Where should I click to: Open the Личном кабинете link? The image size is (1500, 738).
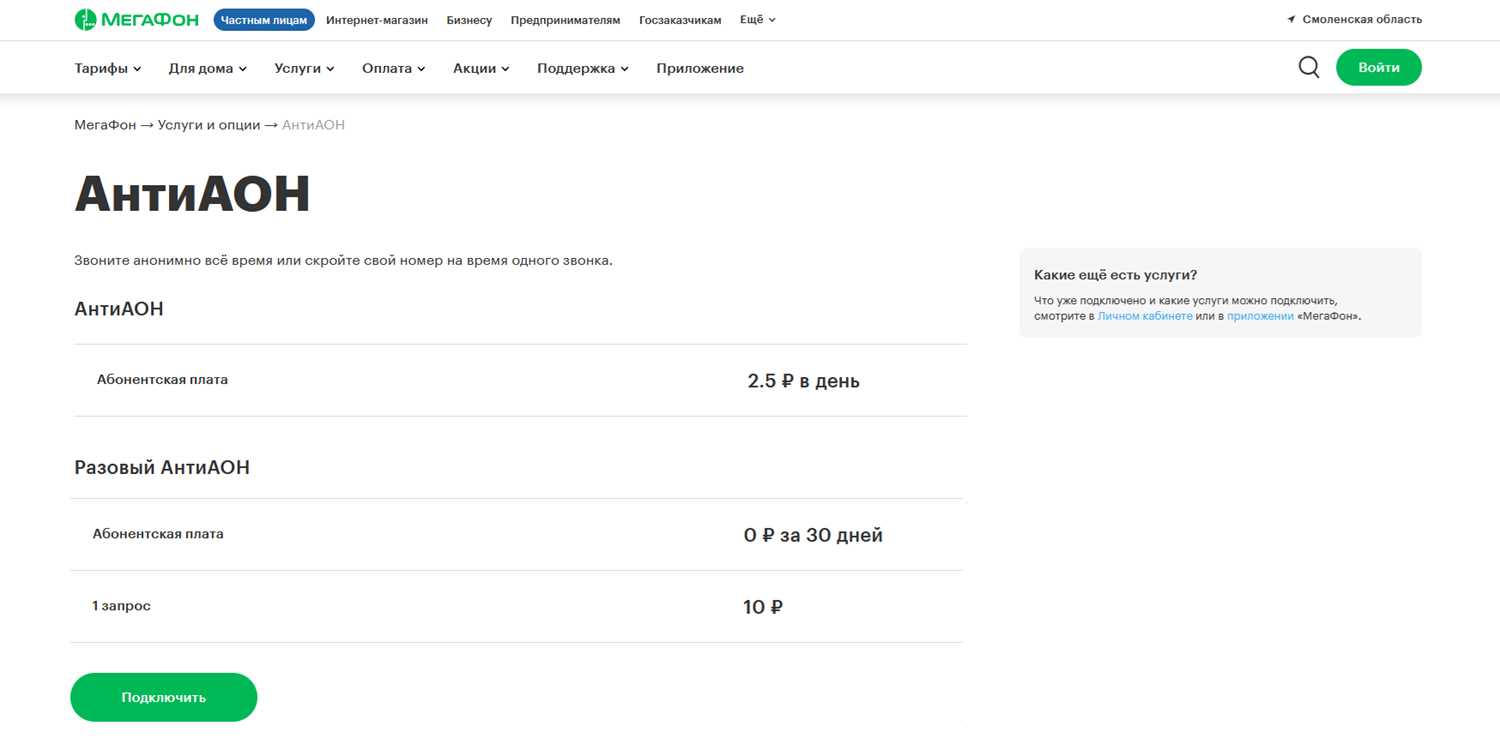coord(1145,316)
